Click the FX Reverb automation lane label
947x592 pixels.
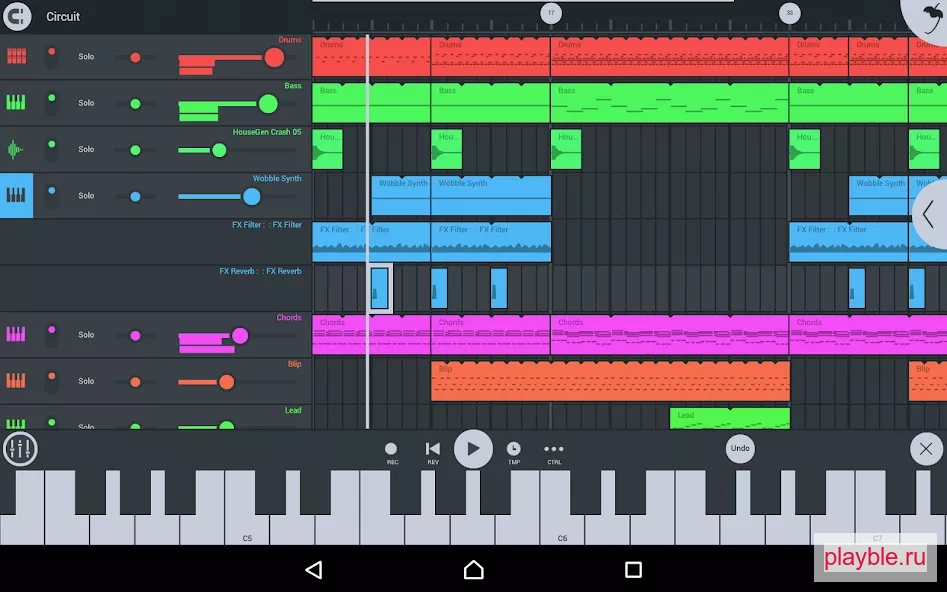260,271
